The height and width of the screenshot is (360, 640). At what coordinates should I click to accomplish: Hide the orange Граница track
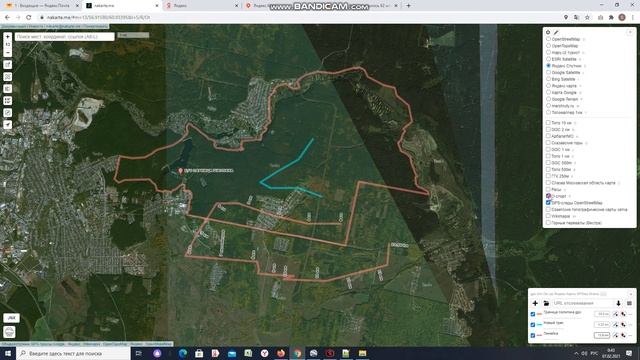(533, 314)
